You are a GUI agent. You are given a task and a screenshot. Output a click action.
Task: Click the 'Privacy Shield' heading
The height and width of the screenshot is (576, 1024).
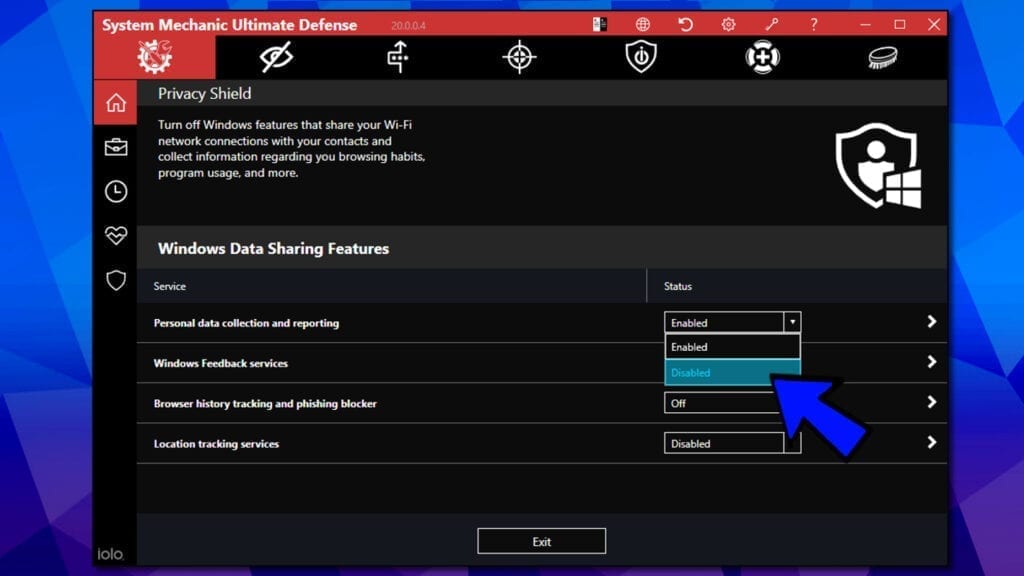click(204, 93)
